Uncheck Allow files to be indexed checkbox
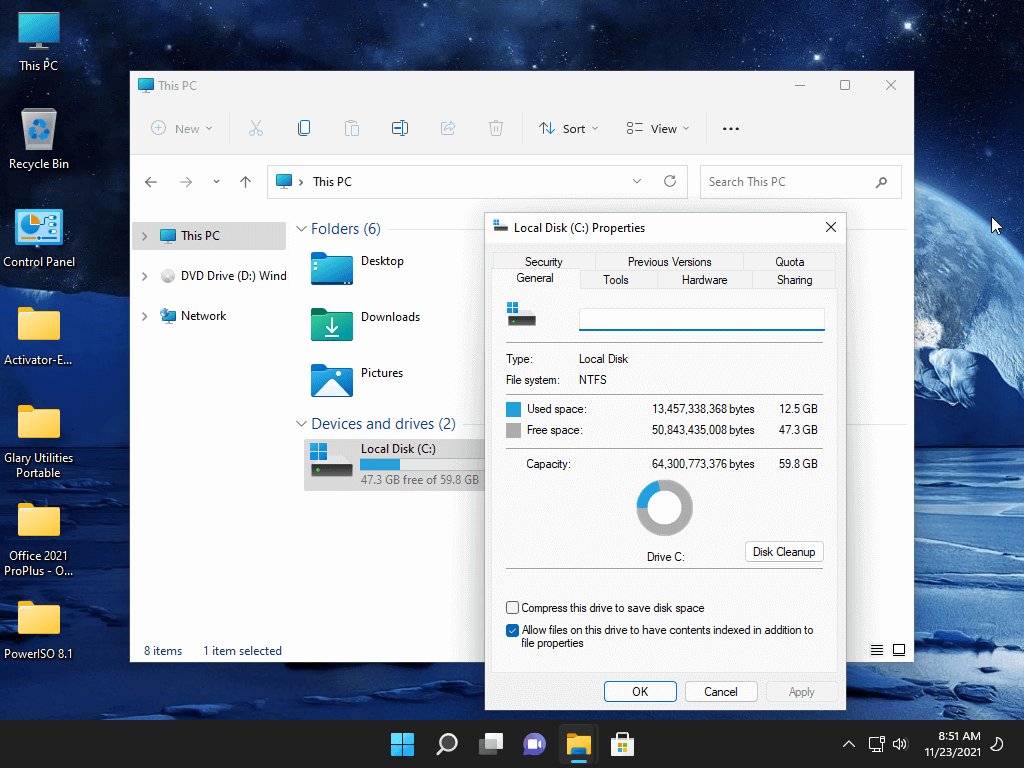Viewport: 1024px width, 768px height. (513, 631)
